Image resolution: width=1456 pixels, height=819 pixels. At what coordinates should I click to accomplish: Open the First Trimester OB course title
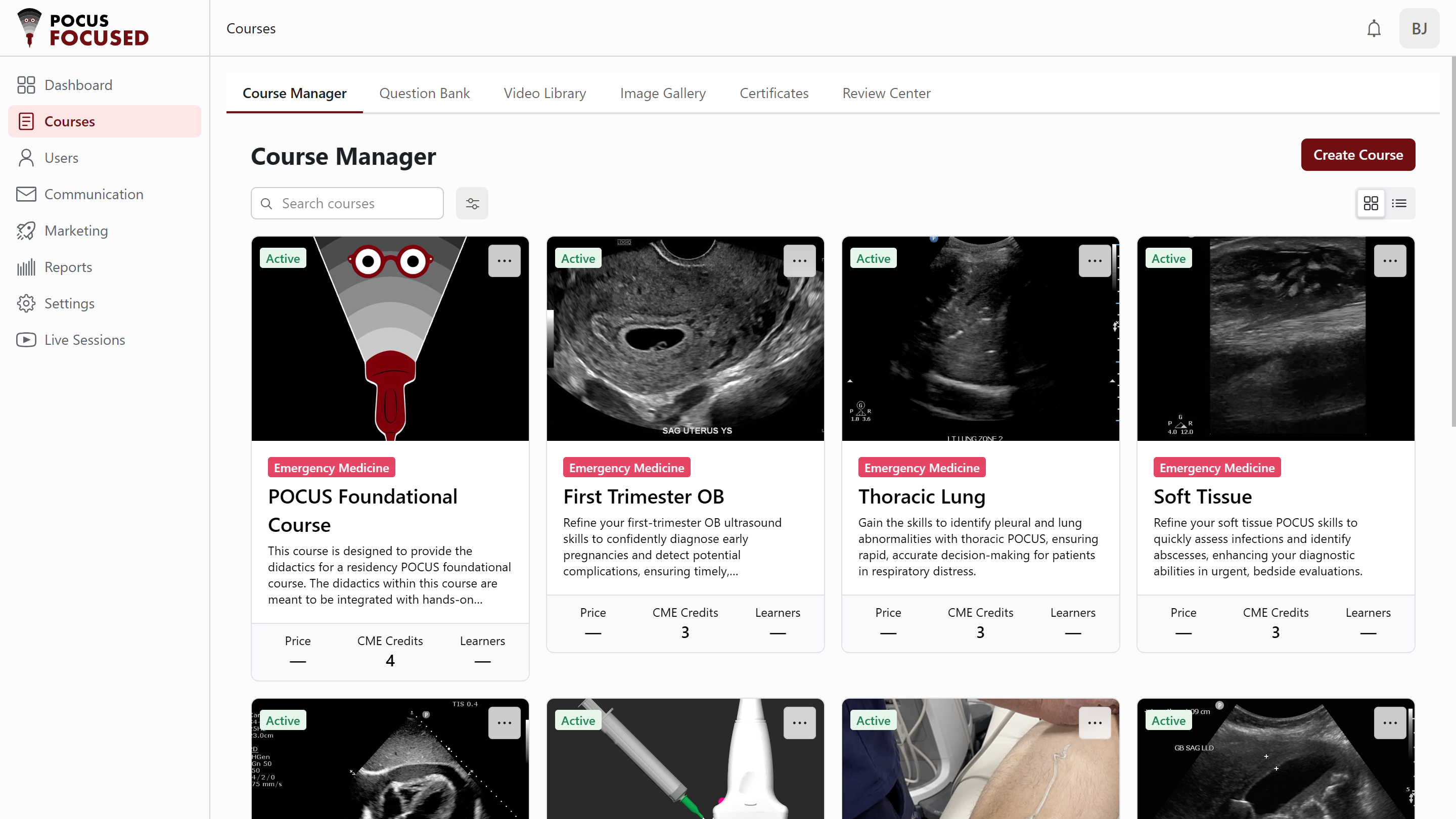click(x=643, y=496)
